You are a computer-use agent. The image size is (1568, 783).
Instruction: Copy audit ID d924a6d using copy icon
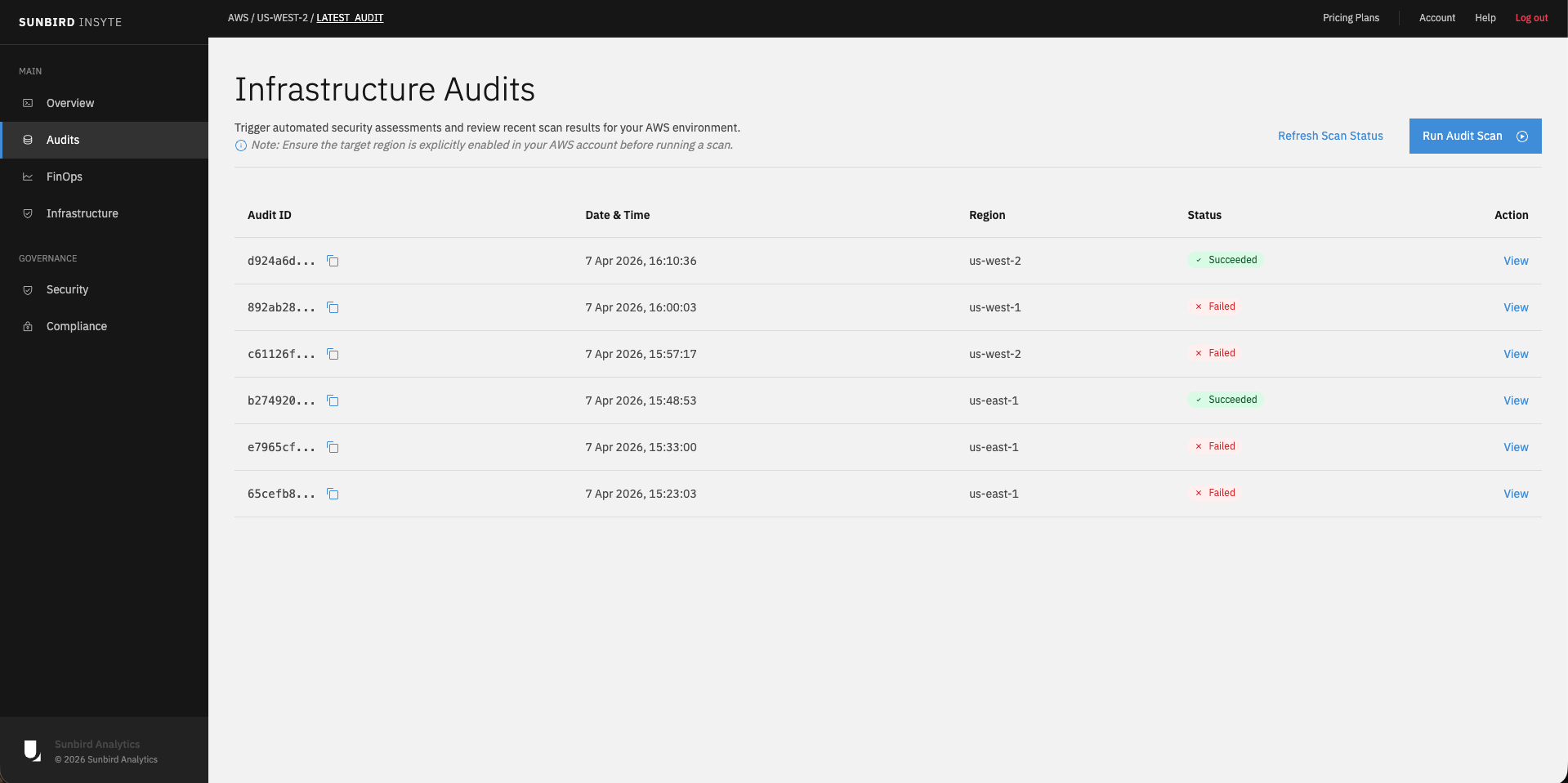[x=333, y=261]
